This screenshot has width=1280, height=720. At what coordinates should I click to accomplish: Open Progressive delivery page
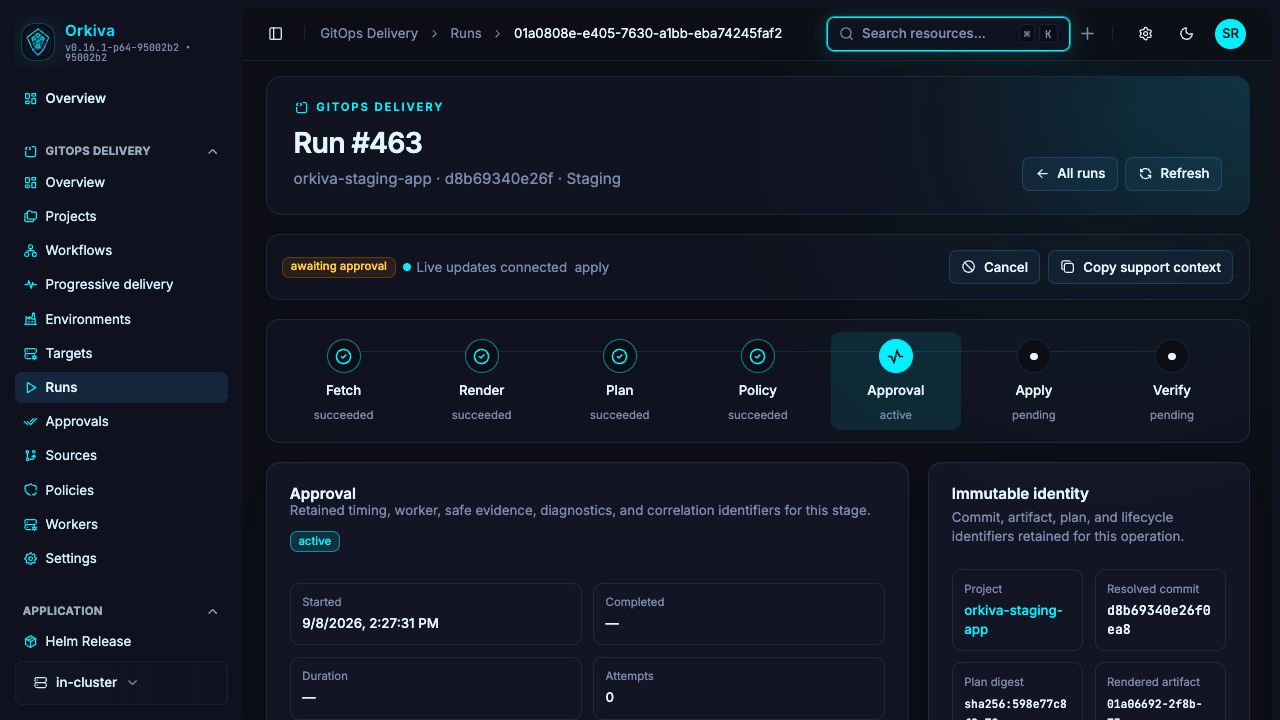121,284
